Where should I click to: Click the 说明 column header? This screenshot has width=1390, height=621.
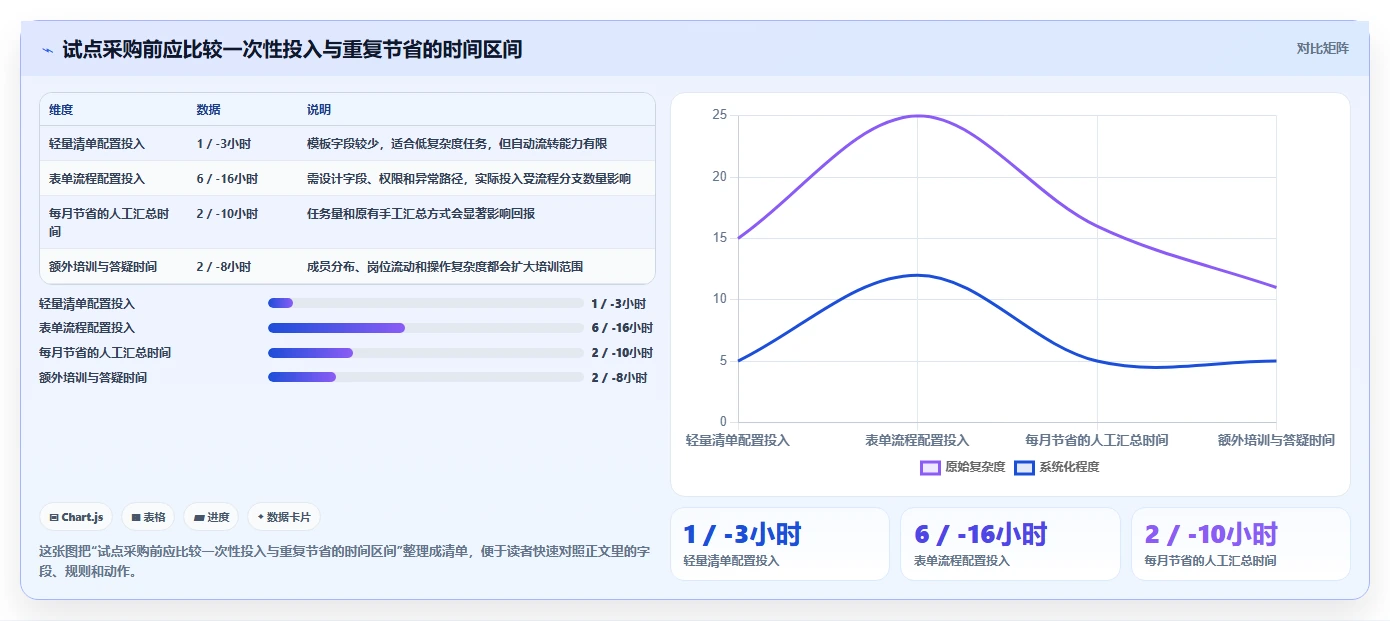[319, 110]
